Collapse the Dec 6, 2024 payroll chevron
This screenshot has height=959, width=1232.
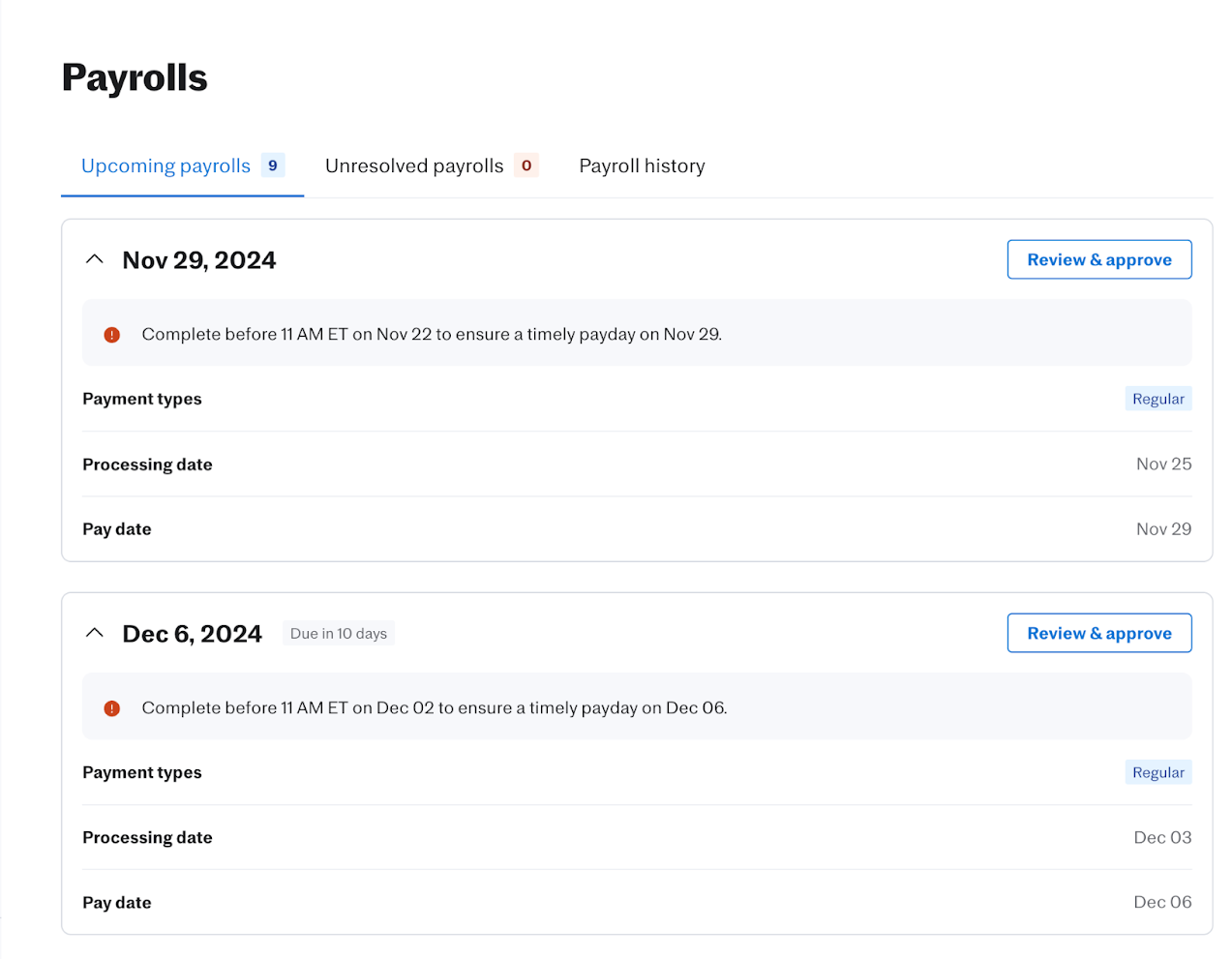click(95, 633)
